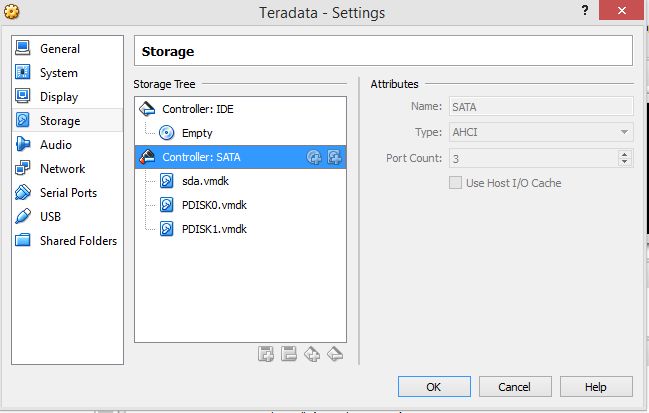Select Controller: IDE in storage tree

point(240,109)
